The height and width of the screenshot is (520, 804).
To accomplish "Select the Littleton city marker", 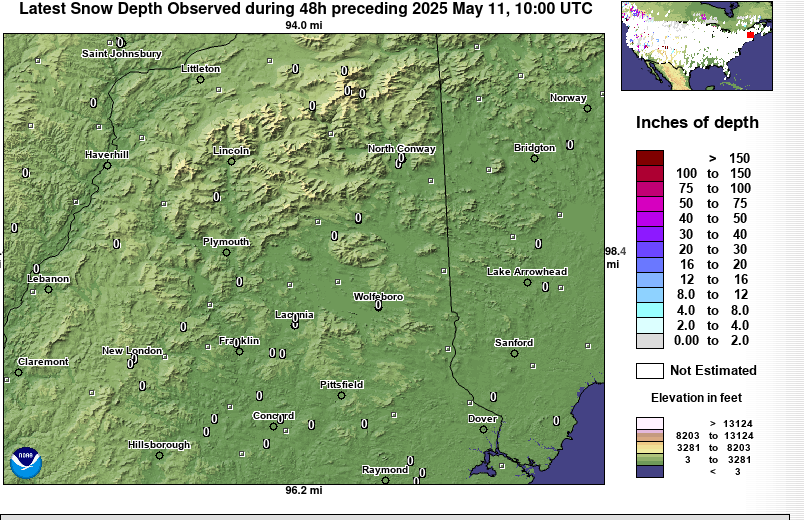I will 200,79.
